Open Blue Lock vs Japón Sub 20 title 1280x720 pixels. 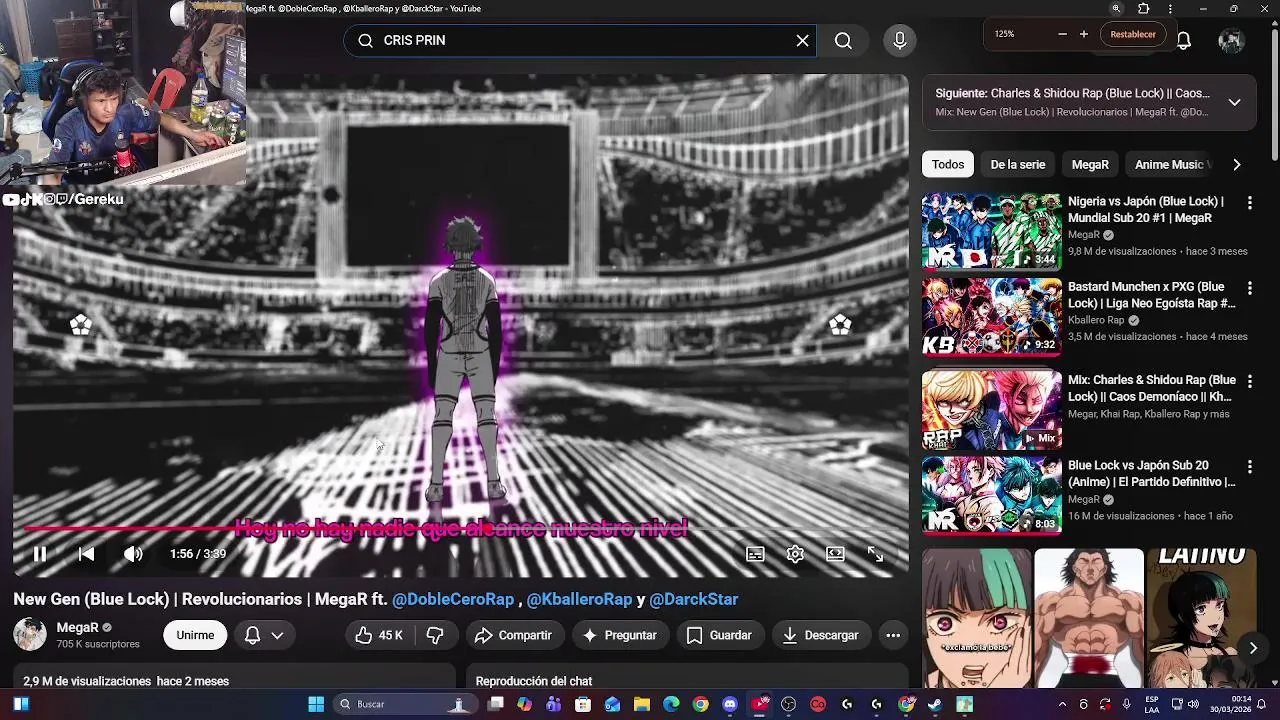coord(1152,473)
